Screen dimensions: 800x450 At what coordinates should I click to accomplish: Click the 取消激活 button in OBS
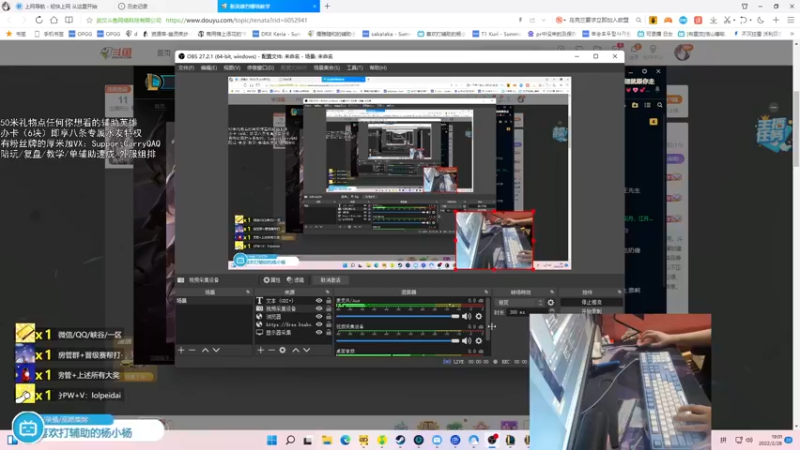pyautogui.click(x=331, y=280)
